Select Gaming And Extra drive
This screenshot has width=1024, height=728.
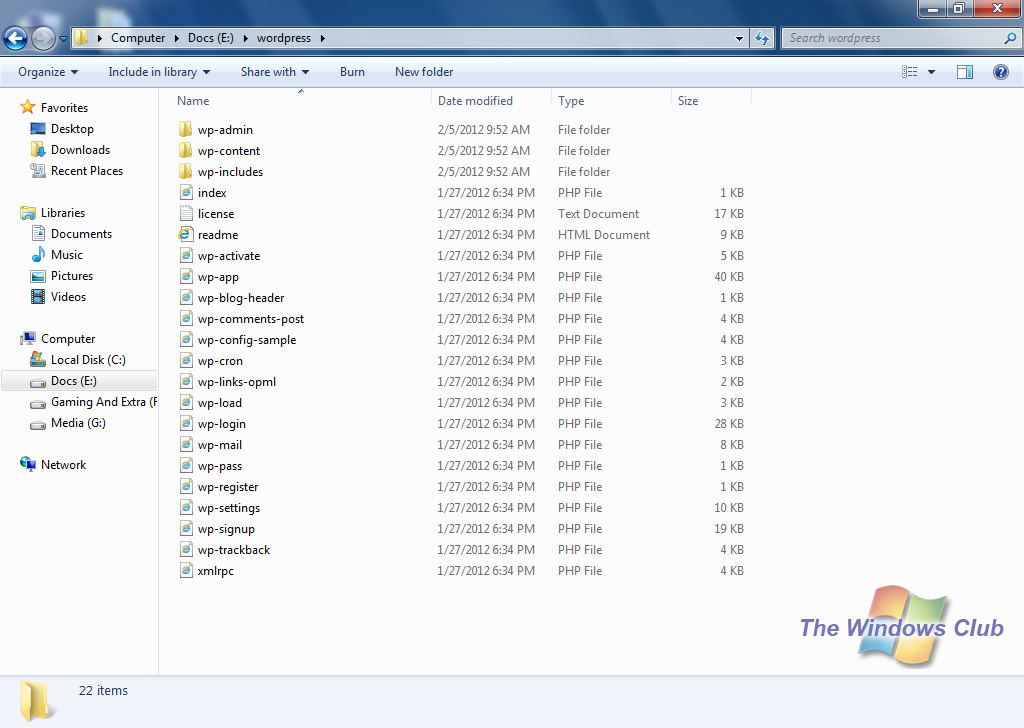104,402
